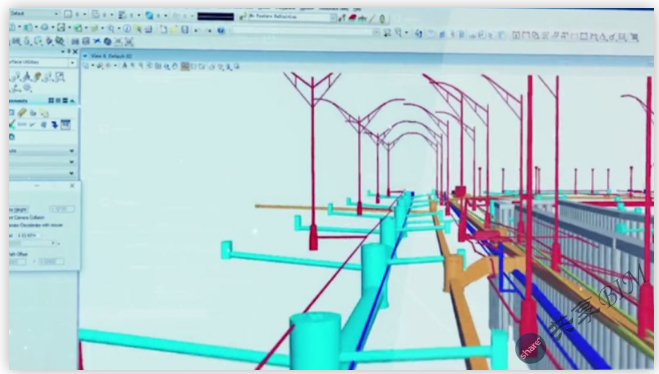Click the printer icon in second toolbar

pyautogui.click(x=148, y=29)
